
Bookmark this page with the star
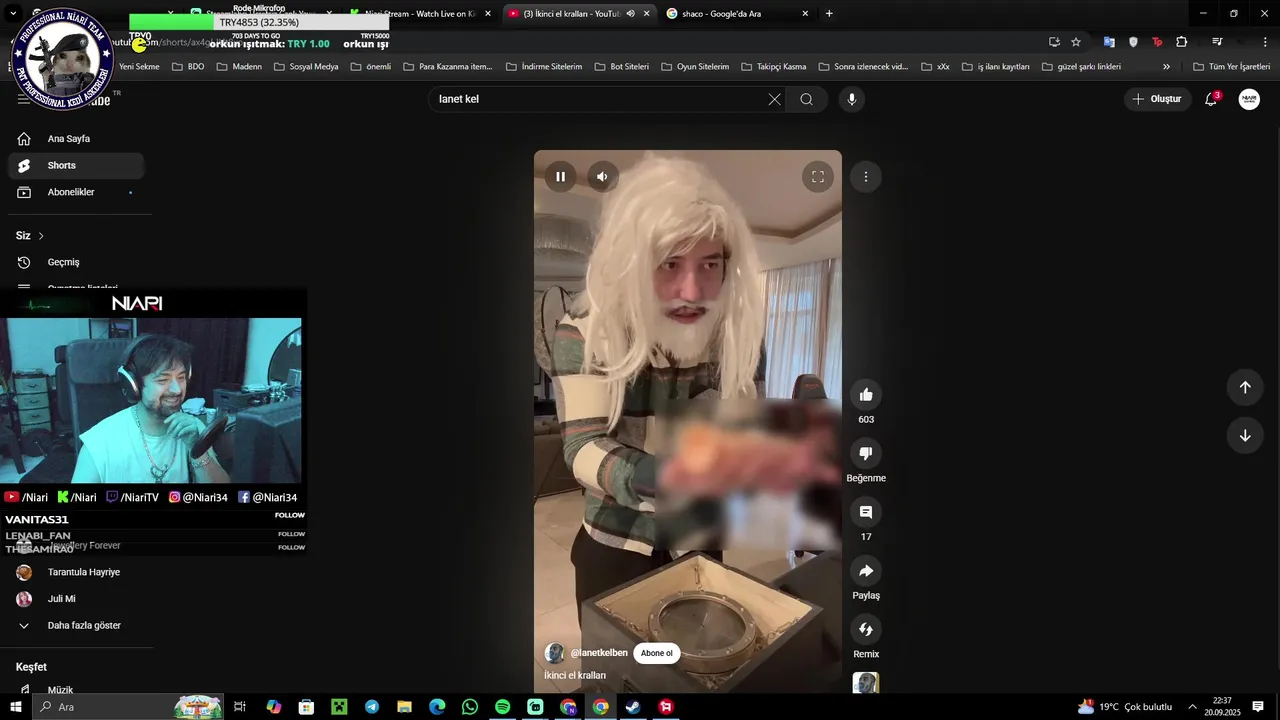pyautogui.click(x=1076, y=42)
